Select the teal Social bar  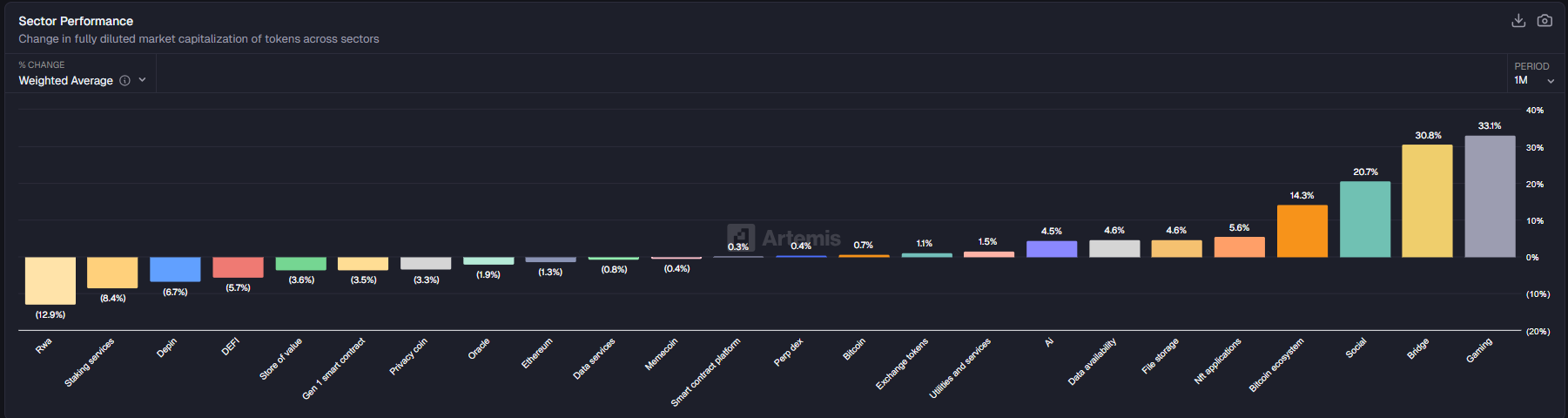click(x=1364, y=219)
